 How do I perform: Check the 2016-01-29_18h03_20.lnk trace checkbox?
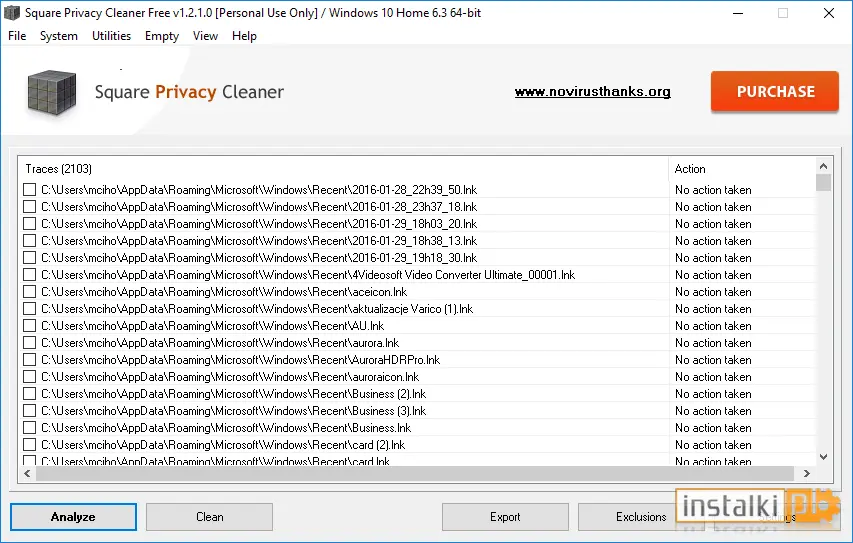pyautogui.click(x=29, y=224)
